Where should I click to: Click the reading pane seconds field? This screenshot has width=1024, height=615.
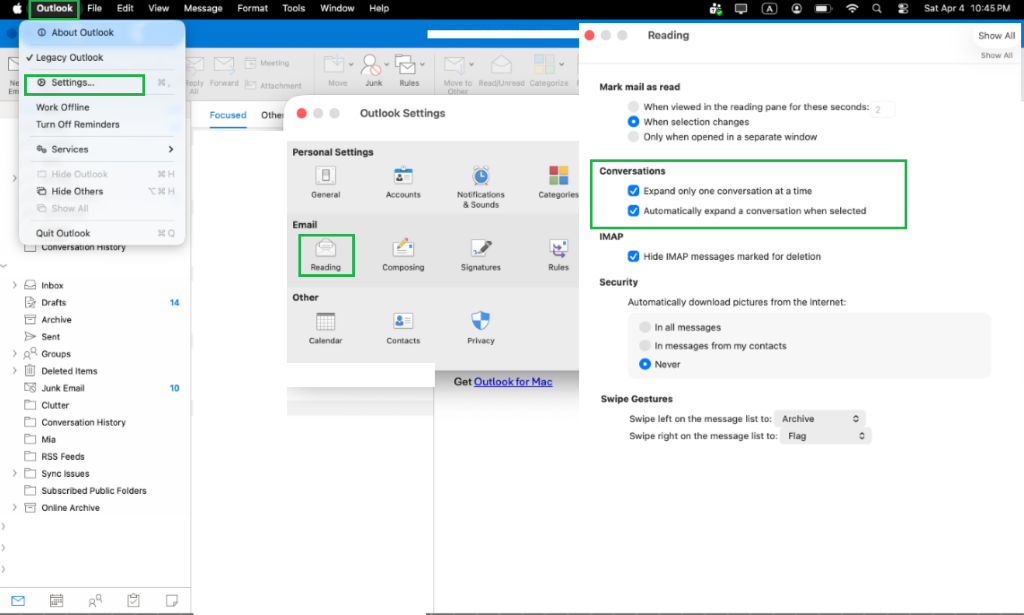coord(884,109)
